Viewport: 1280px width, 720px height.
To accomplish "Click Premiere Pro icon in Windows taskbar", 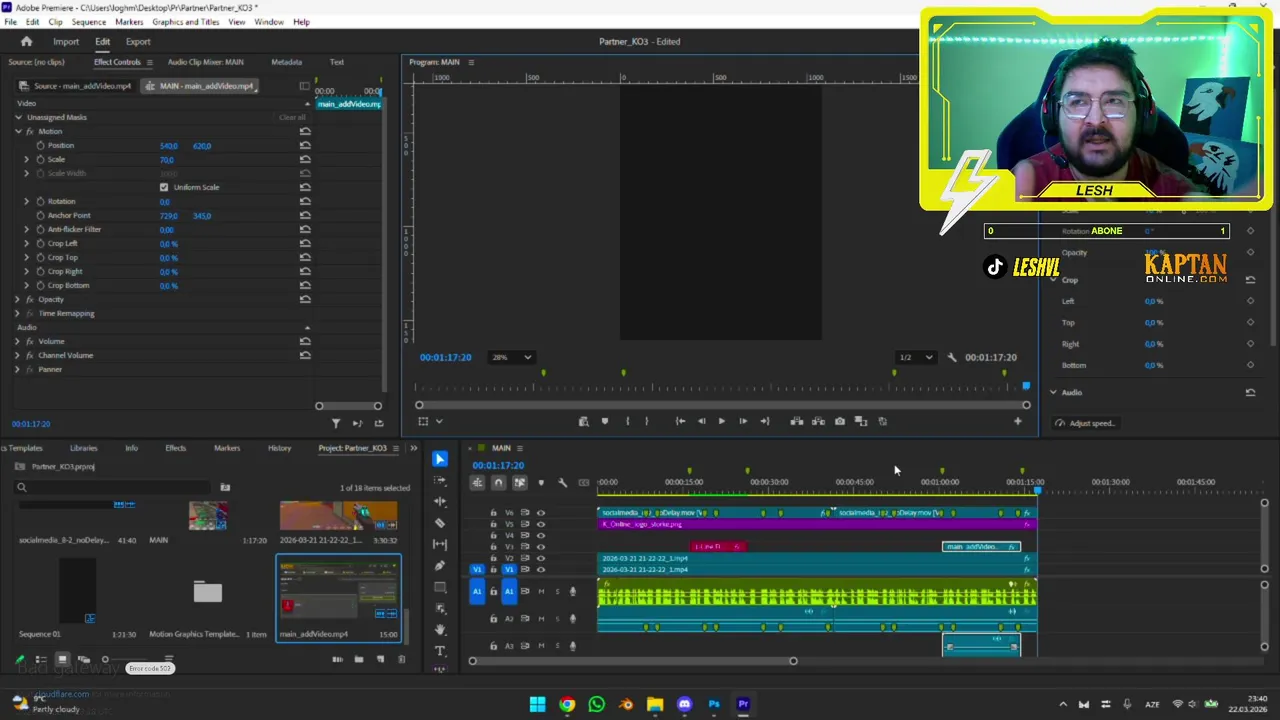I will pos(743,704).
